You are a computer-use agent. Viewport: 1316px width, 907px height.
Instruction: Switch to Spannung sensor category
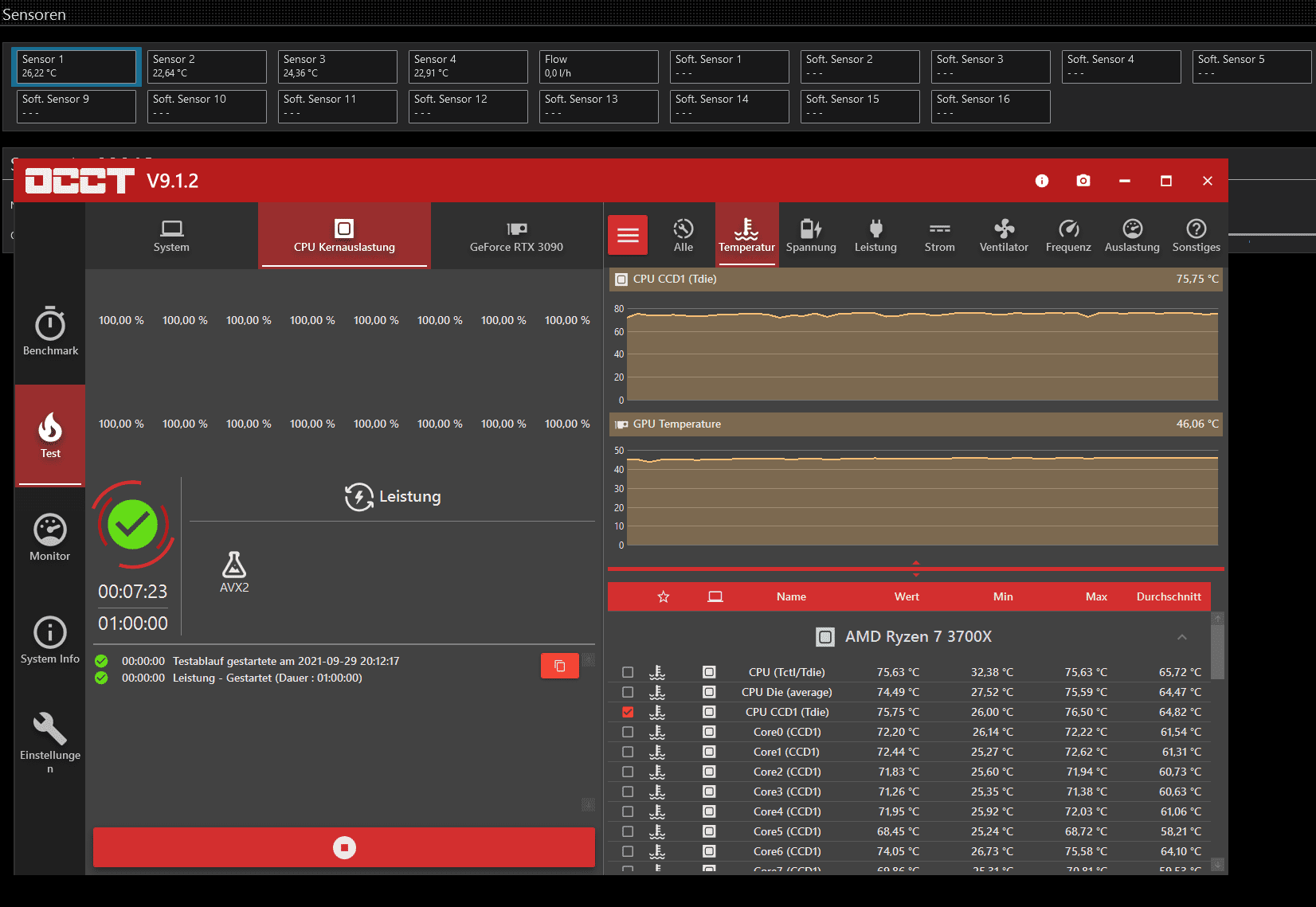811,236
